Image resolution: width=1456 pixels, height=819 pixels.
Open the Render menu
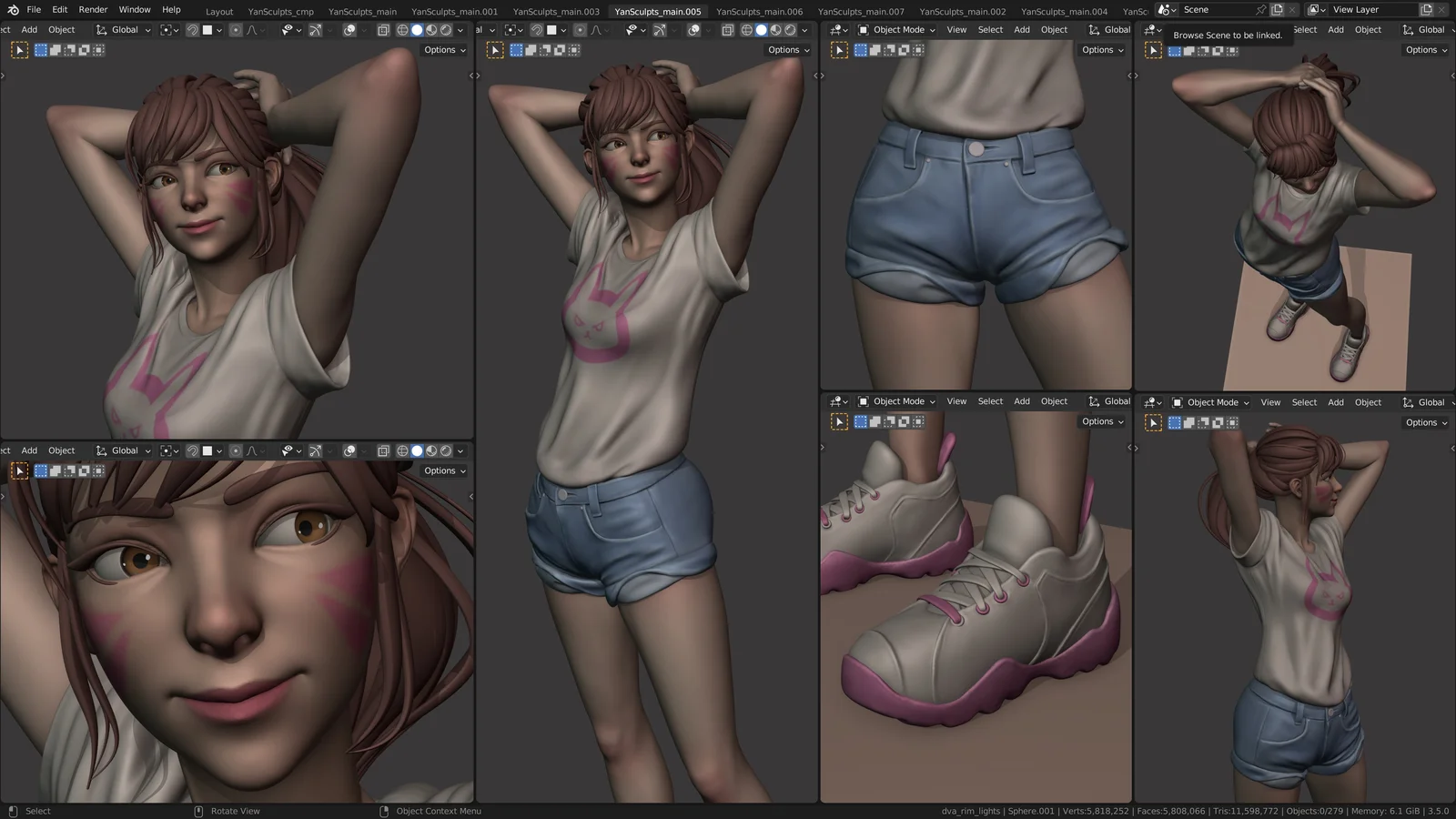(93, 9)
